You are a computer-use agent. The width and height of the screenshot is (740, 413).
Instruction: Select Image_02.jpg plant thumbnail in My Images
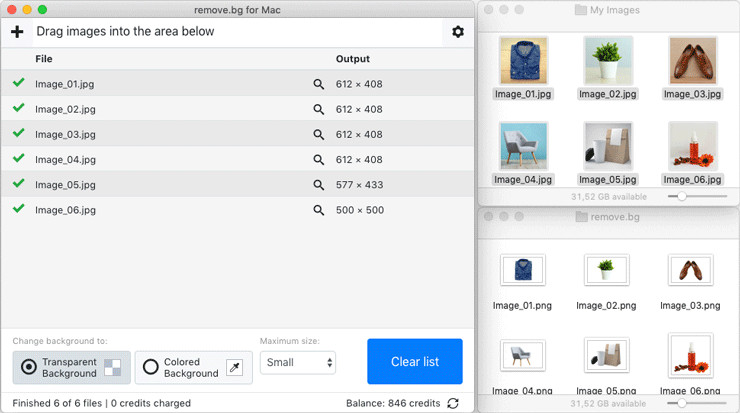(x=608, y=61)
